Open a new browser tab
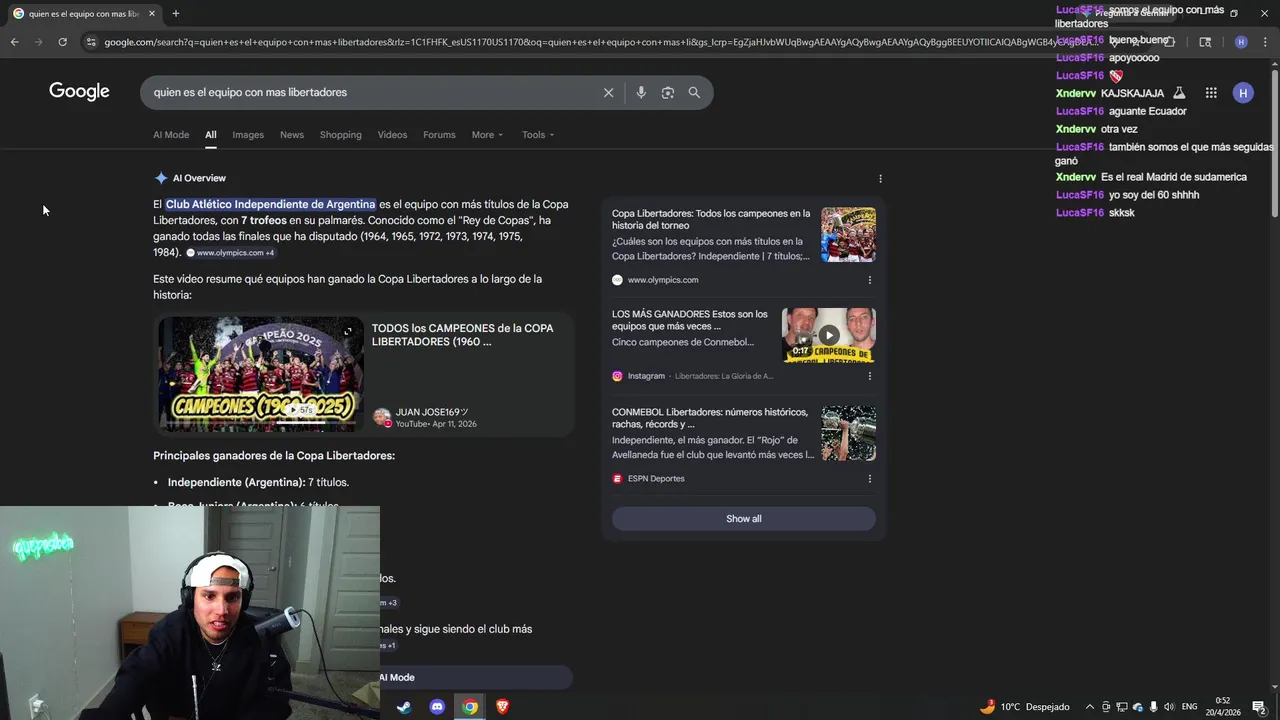Image resolution: width=1280 pixels, height=720 pixels. coord(176,14)
